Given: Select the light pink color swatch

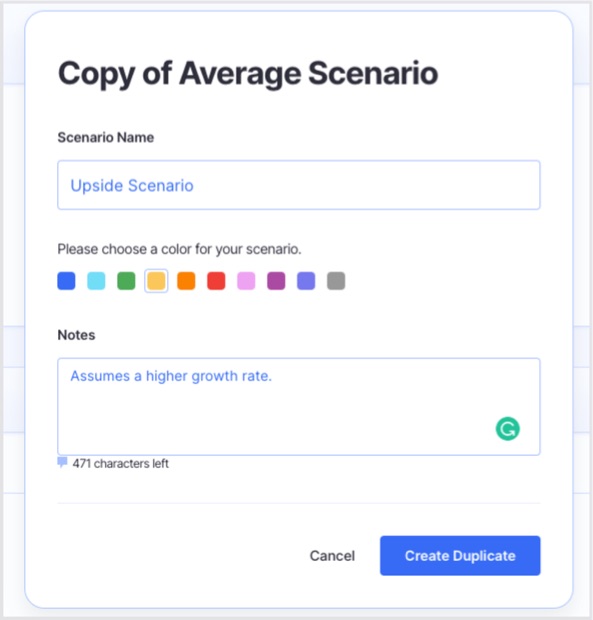Looking at the screenshot, I should 246,281.
